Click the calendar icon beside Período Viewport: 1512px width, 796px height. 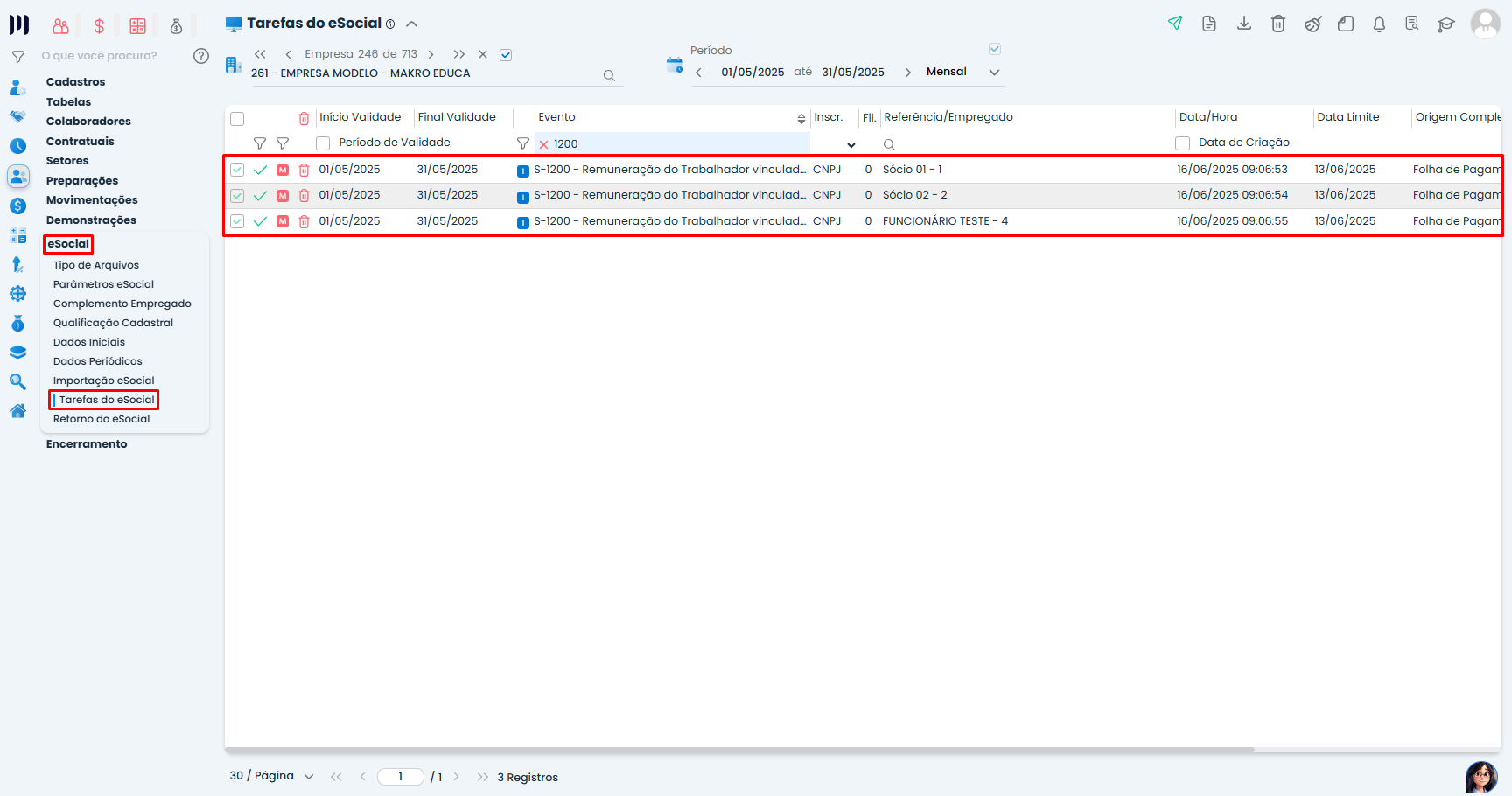pyautogui.click(x=674, y=66)
